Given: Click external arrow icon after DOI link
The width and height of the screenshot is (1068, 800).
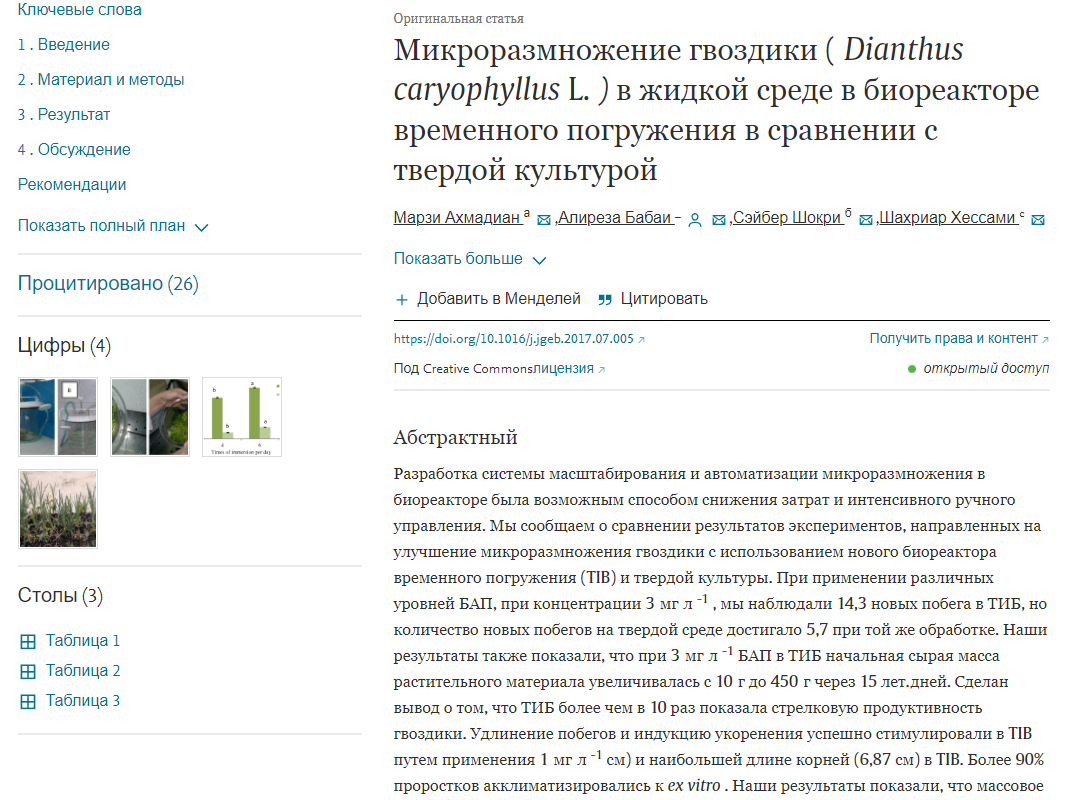Looking at the screenshot, I should pos(641,340).
